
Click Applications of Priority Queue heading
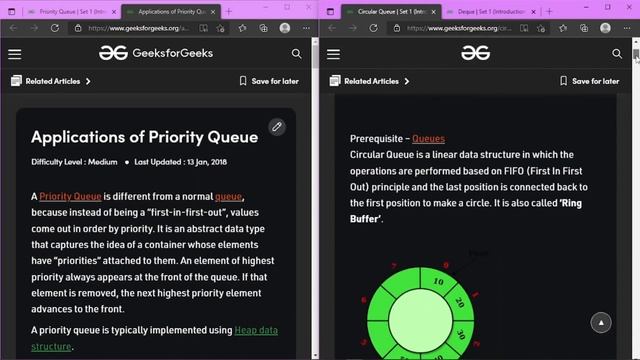pos(144,137)
